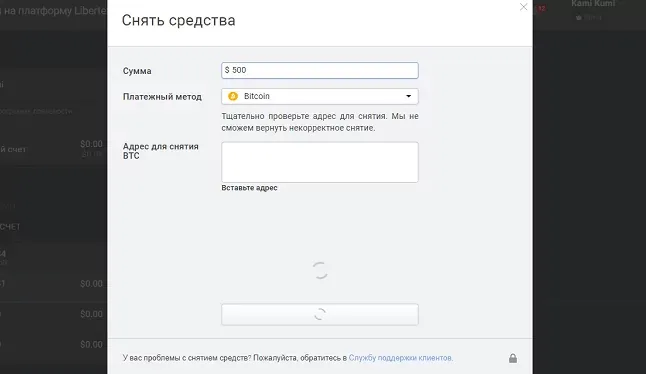646x374 pixels.
Task: Click the red notification badge icon
Action: point(541,8)
